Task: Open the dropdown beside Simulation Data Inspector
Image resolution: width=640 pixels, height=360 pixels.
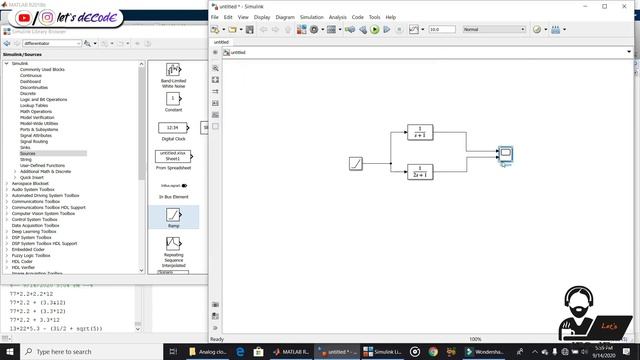Action: 422,29
